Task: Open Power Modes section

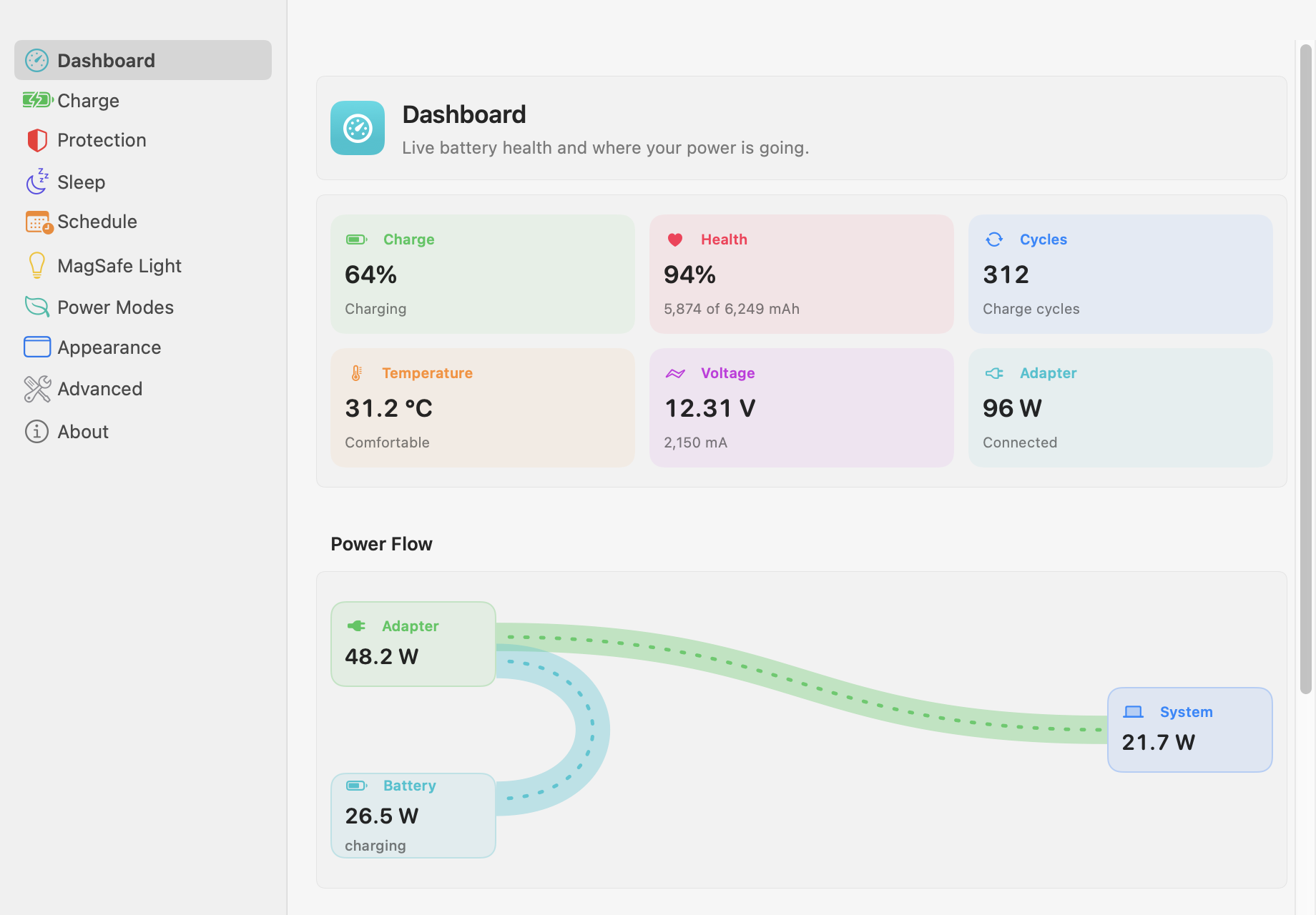Action: 143,307
